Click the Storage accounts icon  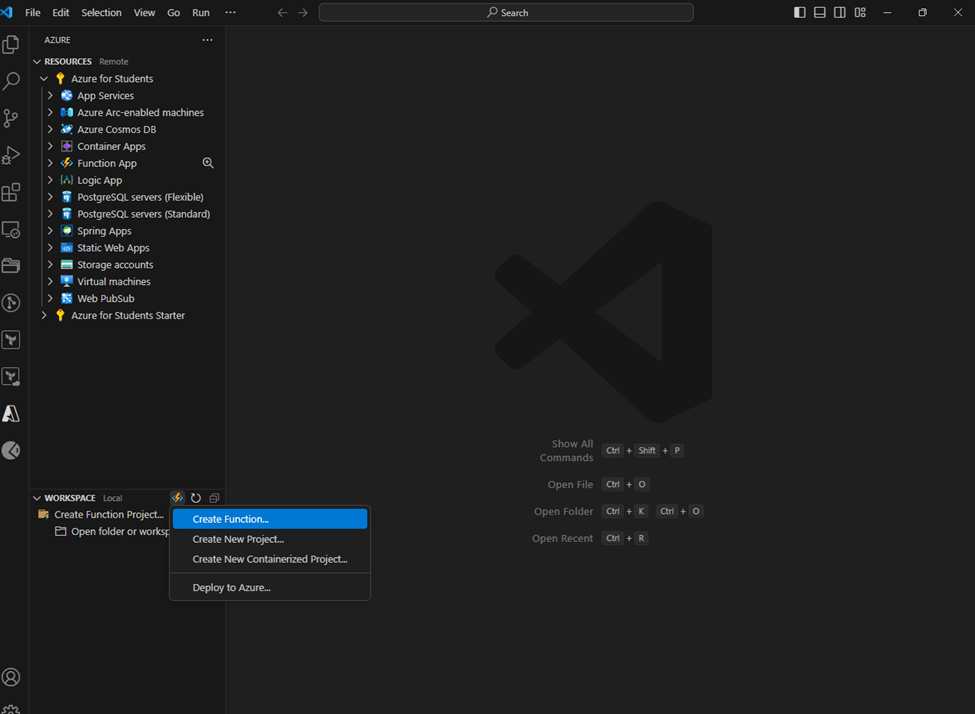(x=67, y=264)
